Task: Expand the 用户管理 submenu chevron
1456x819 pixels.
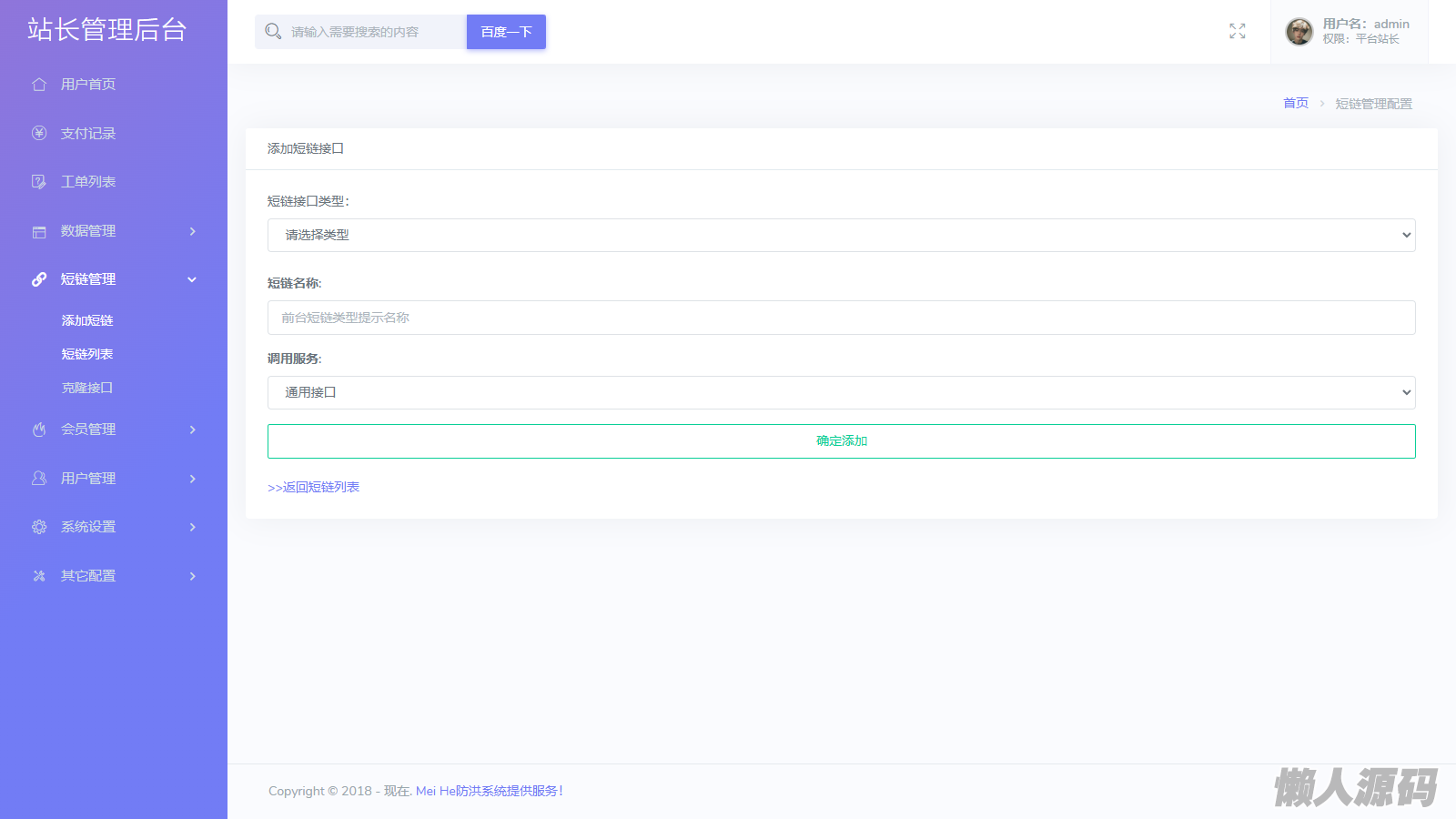Action: (192, 479)
